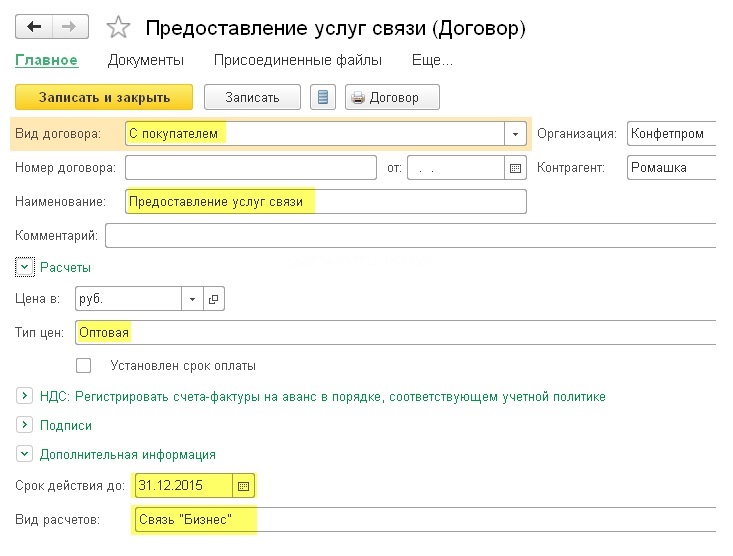Expand the НДС section
This screenshot has width=733, height=556.
24,396
